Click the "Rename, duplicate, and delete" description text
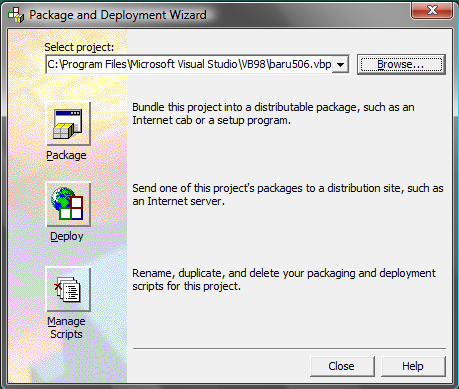 284,280
